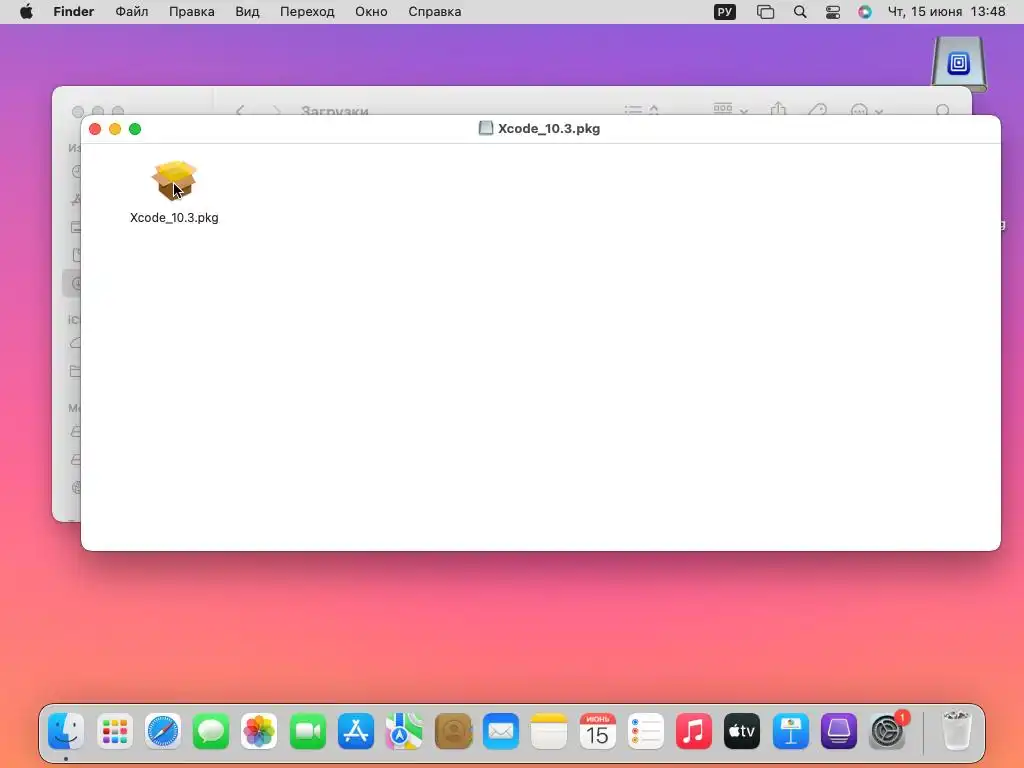Open Notes from the Dock
This screenshot has width=1024, height=768.
click(x=549, y=731)
